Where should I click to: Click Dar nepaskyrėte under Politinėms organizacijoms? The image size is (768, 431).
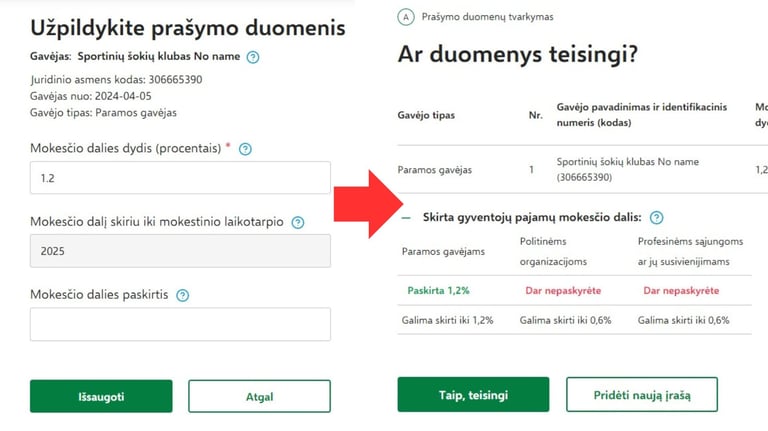[563, 290]
